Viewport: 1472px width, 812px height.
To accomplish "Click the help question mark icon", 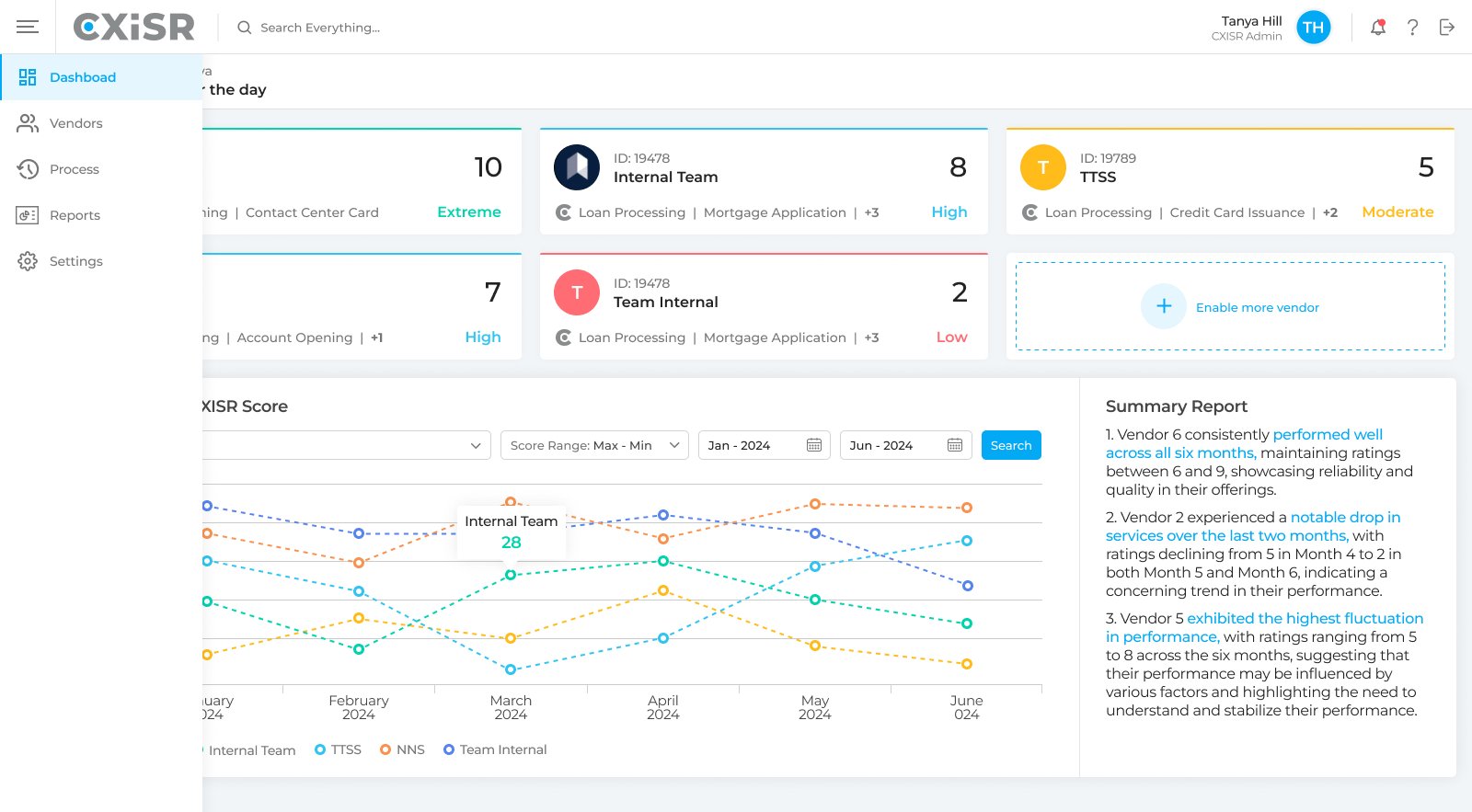I will point(1412,28).
